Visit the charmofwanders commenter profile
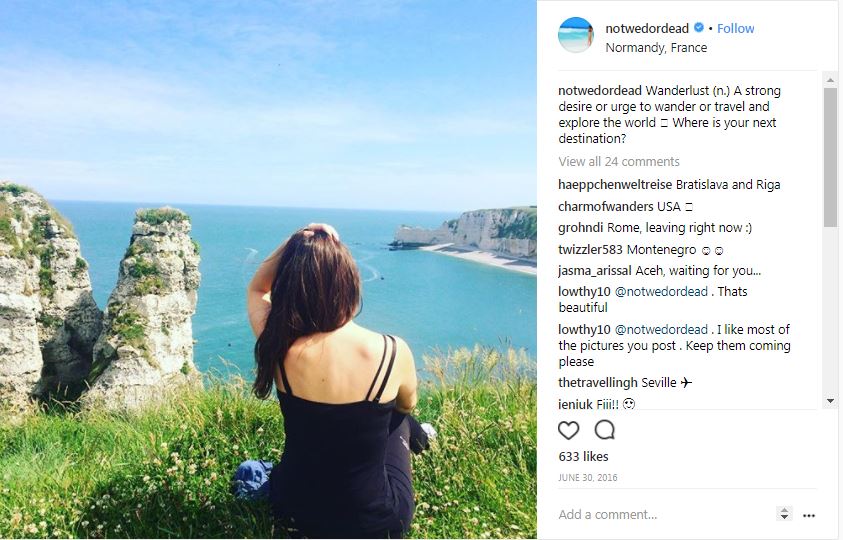Viewport: 843px width, 540px height. (x=606, y=207)
